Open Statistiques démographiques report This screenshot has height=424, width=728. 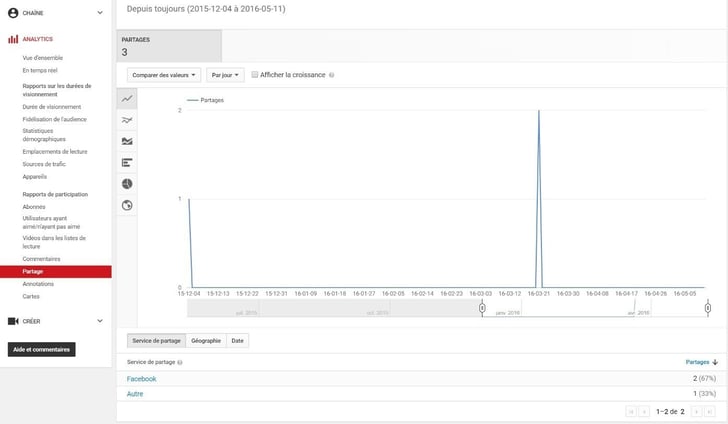(44, 135)
